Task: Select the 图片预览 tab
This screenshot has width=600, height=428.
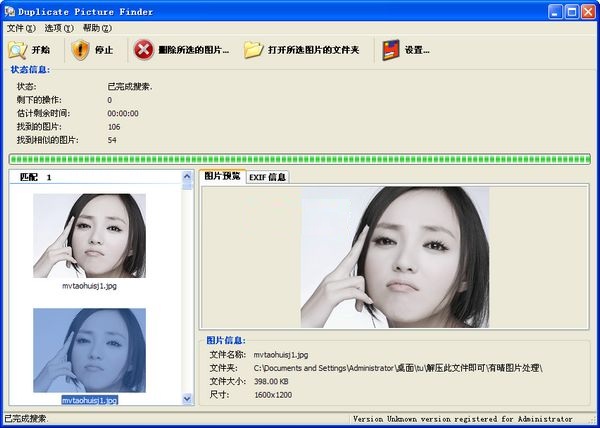Action: click(x=221, y=177)
